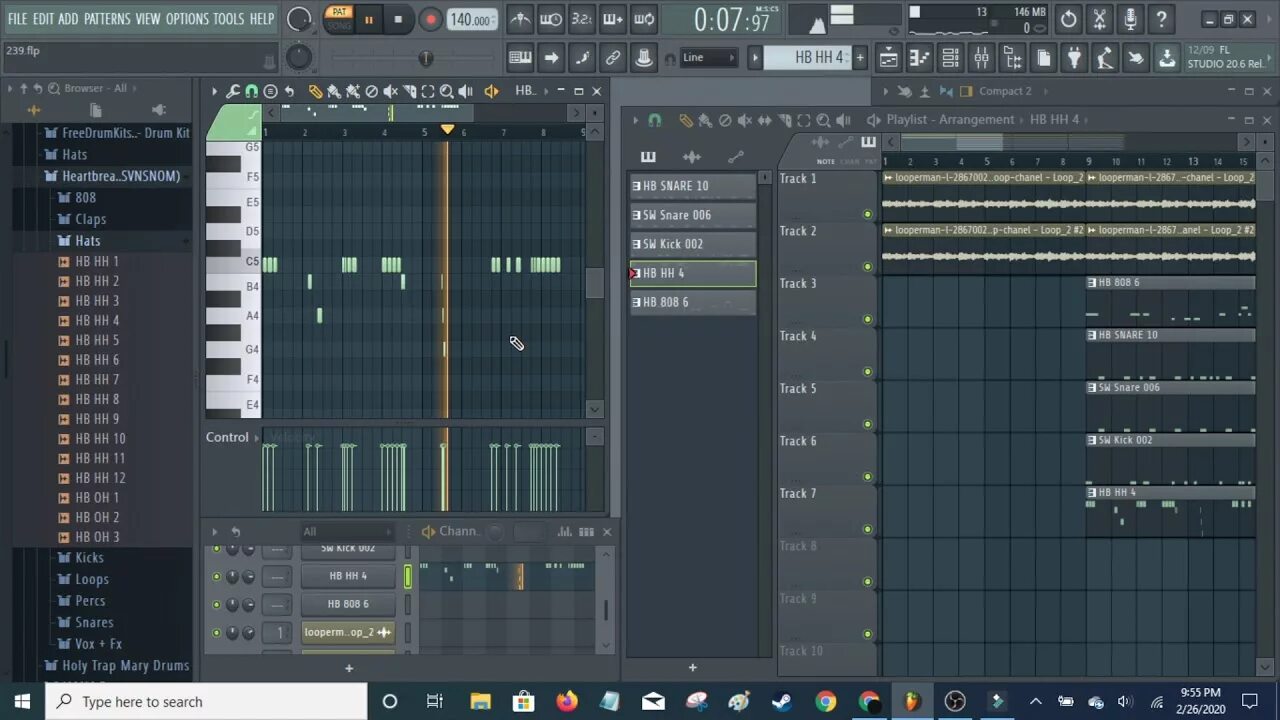Open the Line snap dropdown

coord(709,58)
